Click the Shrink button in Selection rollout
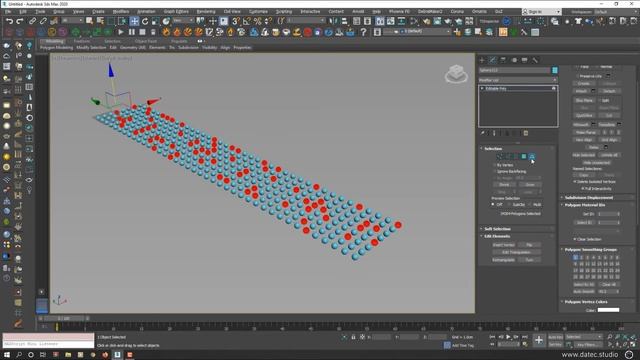This screenshot has width=640, height=360. pos(504,184)
